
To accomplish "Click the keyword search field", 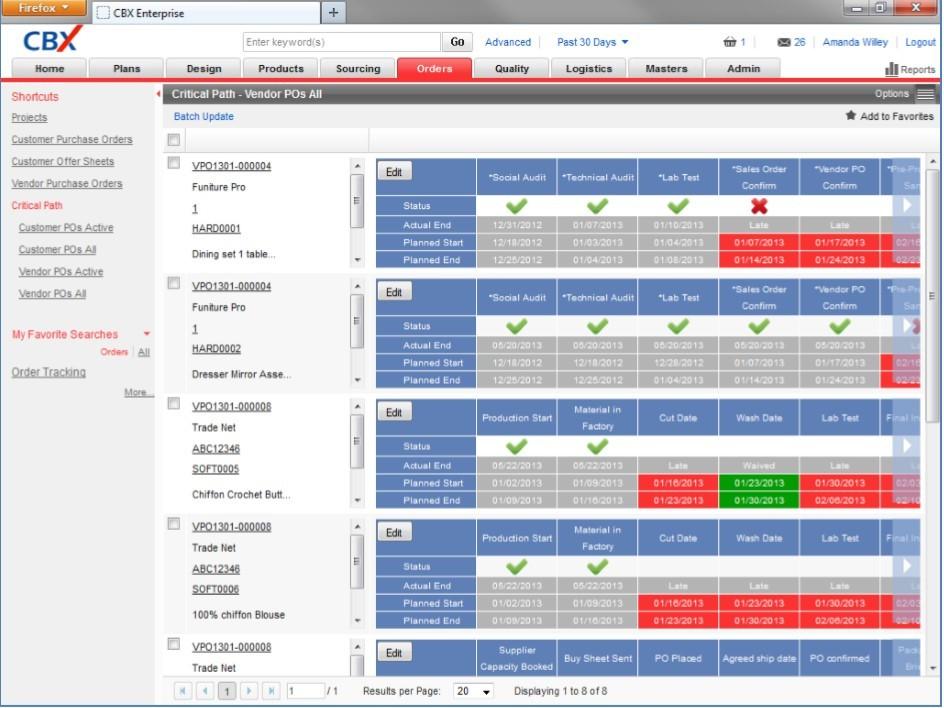I will (342, 42).
